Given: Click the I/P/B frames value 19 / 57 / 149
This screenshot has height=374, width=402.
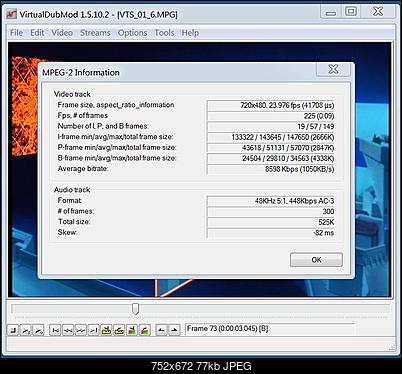Looking at the screenshot, I should click(271, 127).
